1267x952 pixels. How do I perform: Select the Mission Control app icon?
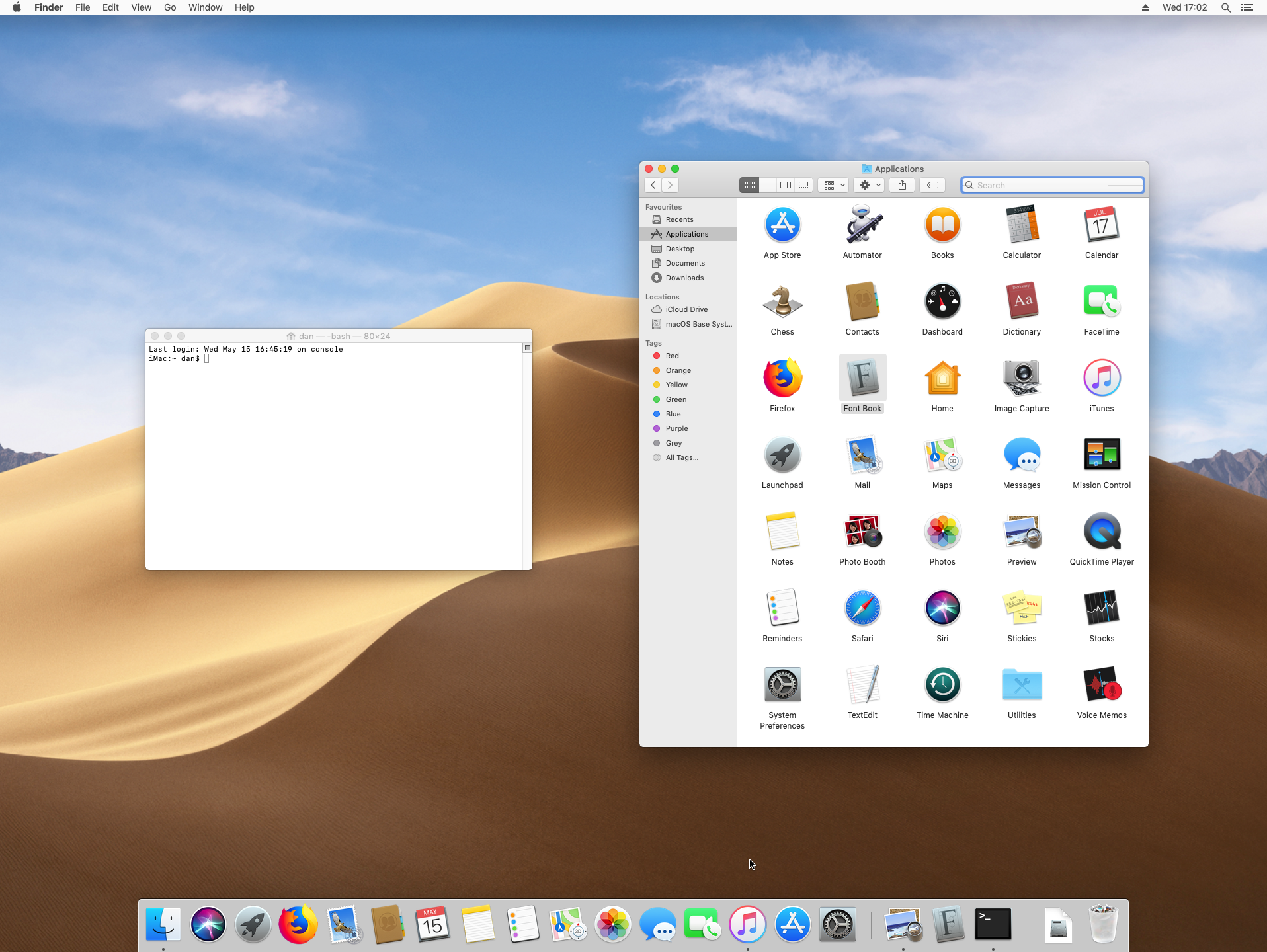click(1102, 456)
